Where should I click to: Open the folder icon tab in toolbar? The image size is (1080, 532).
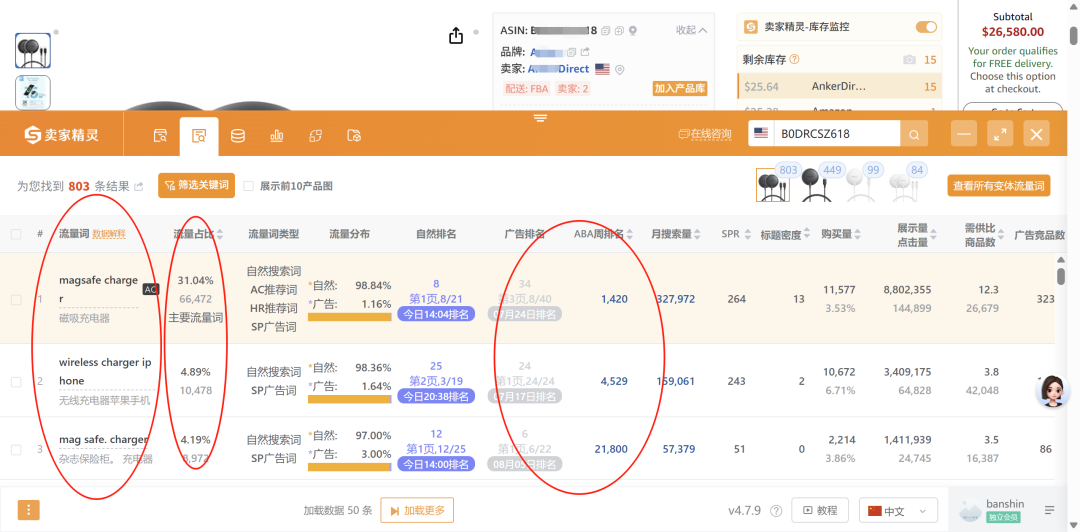point(354,136)
